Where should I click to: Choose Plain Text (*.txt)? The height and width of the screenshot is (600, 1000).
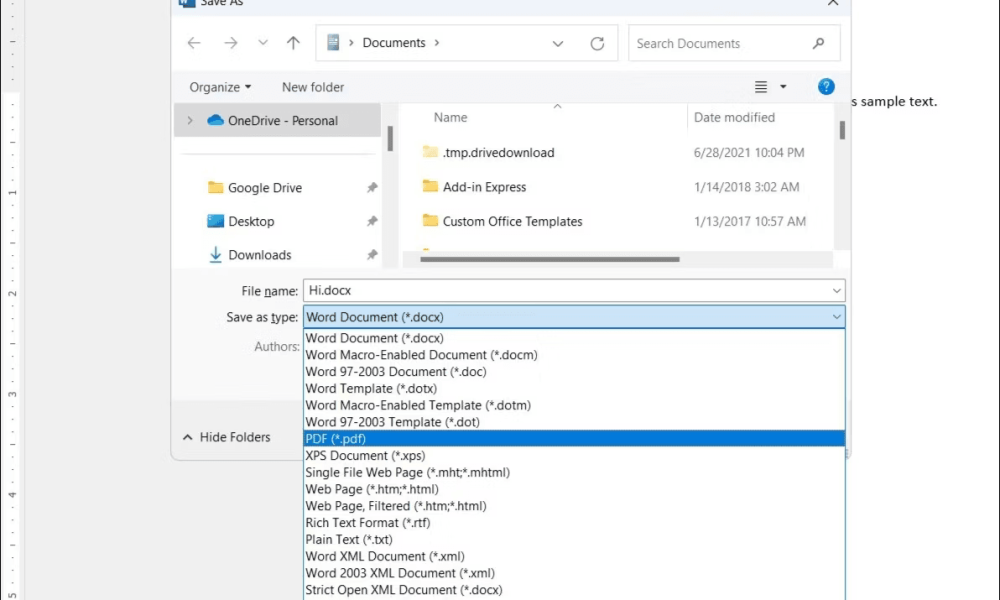(x=574, y=539)
